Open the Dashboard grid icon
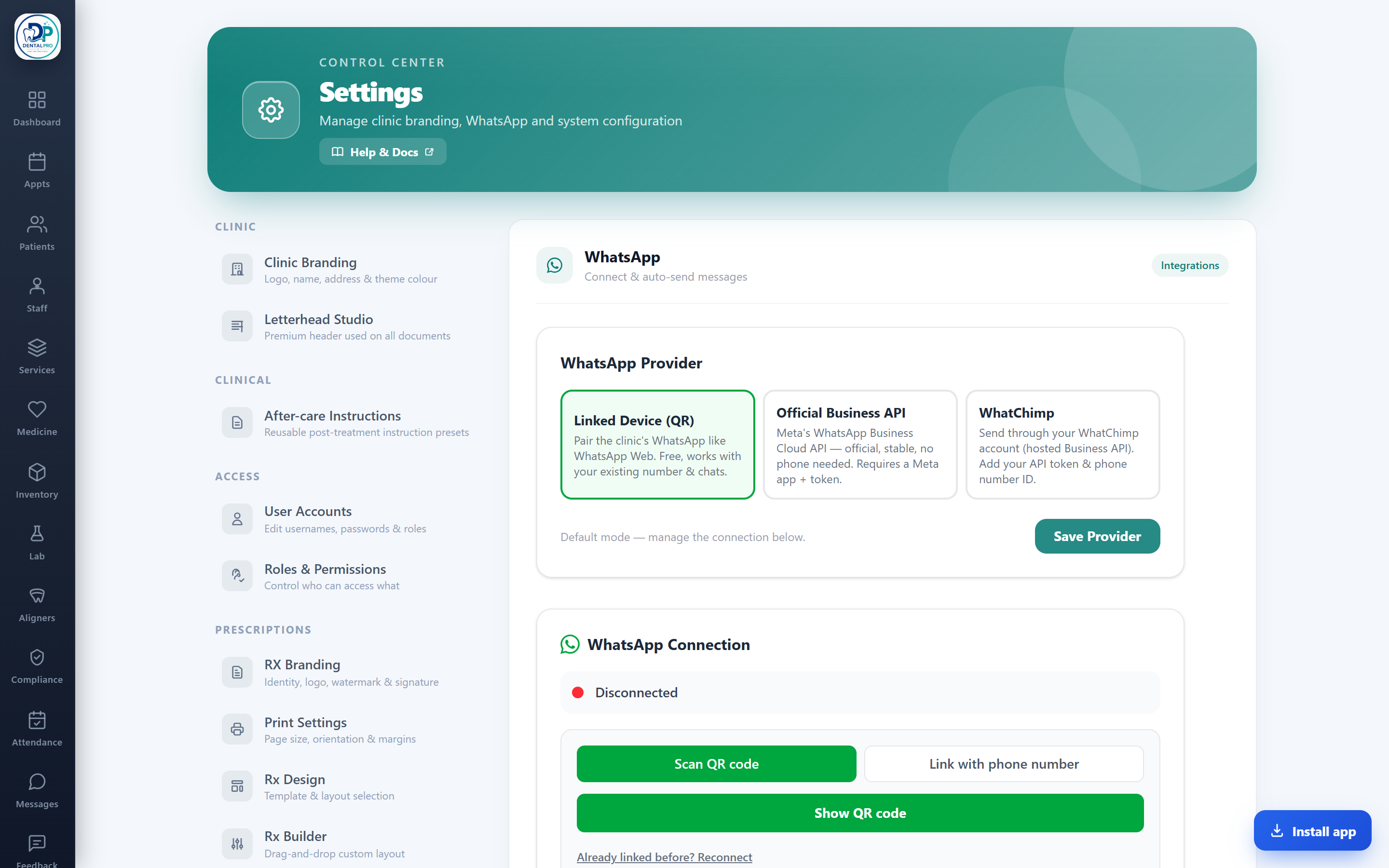 (x=37, y=100)
